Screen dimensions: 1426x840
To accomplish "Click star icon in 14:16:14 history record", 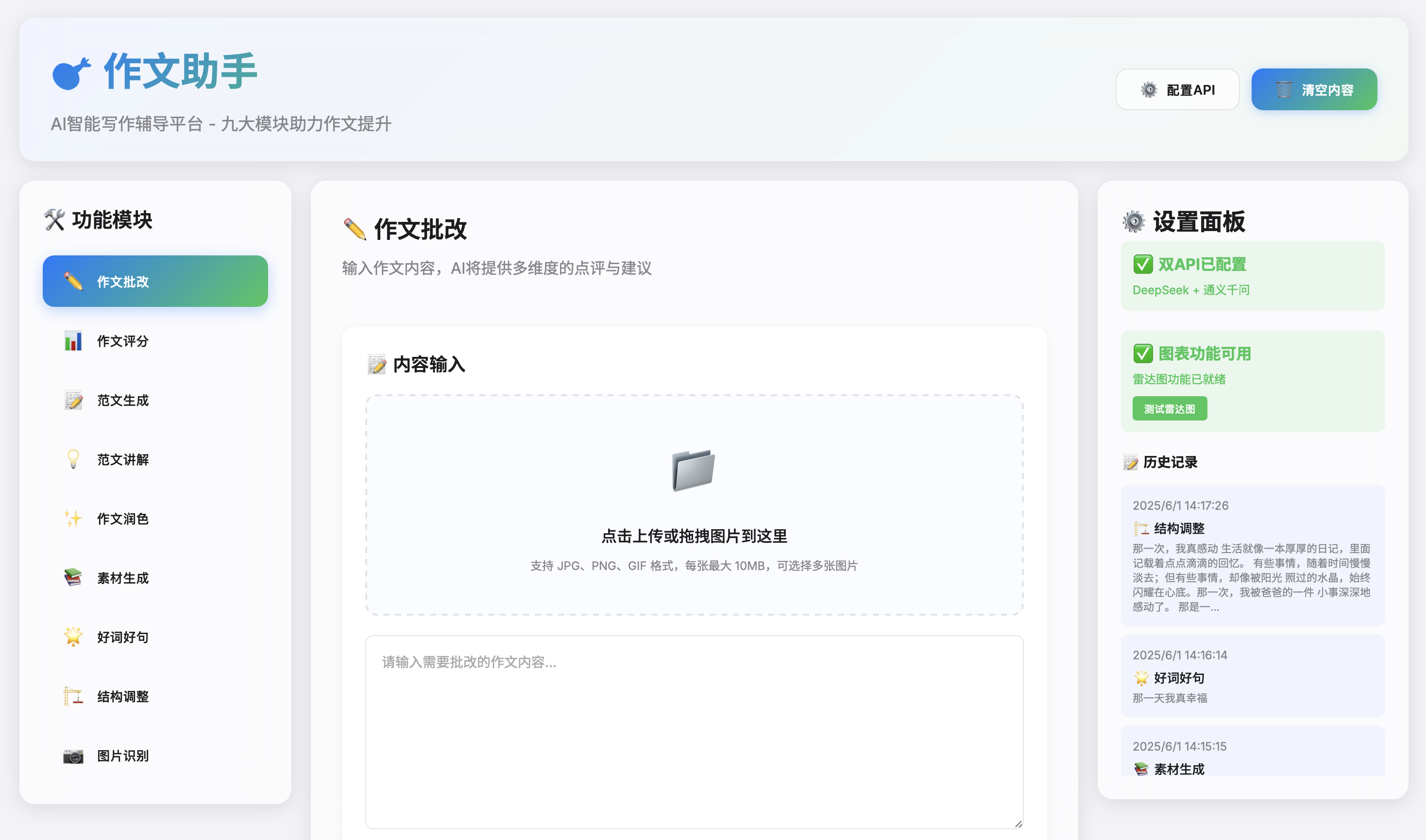I will coord(1141,677).
